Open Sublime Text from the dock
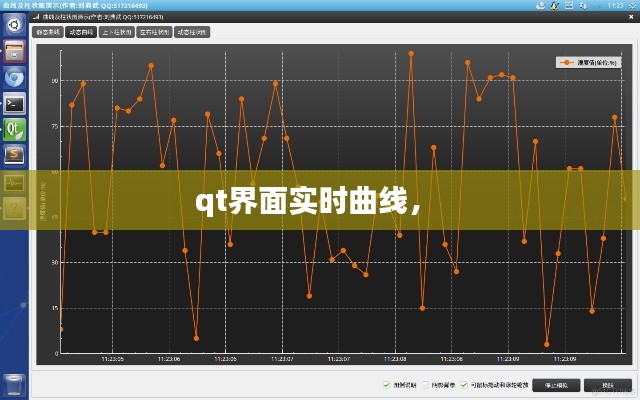 point(14,154)
